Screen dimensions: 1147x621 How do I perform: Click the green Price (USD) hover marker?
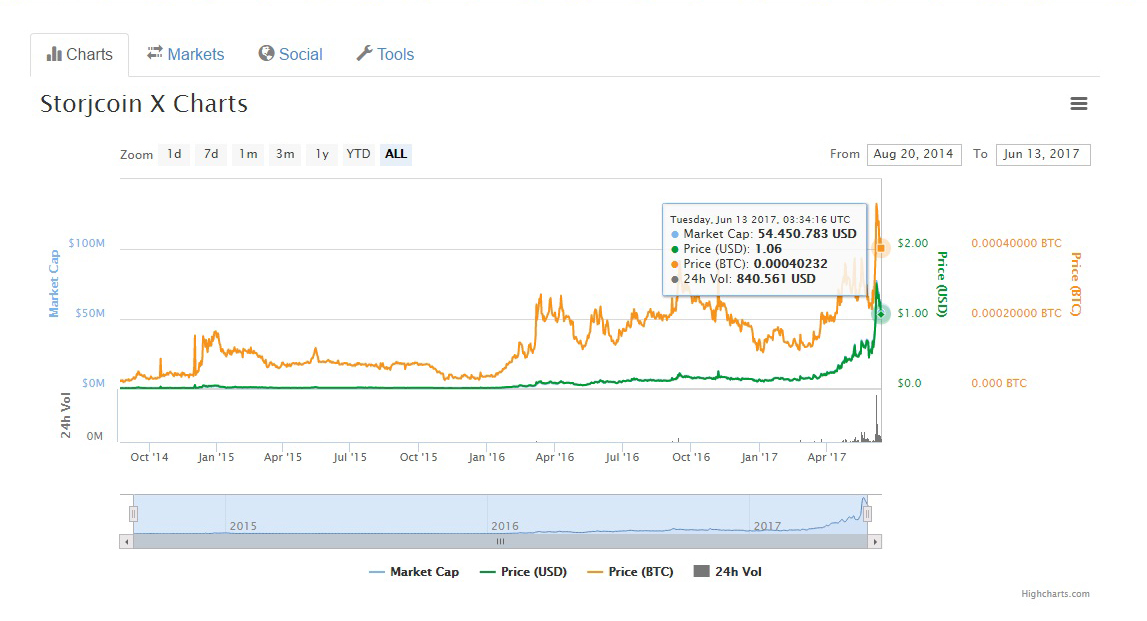point(881,313)
